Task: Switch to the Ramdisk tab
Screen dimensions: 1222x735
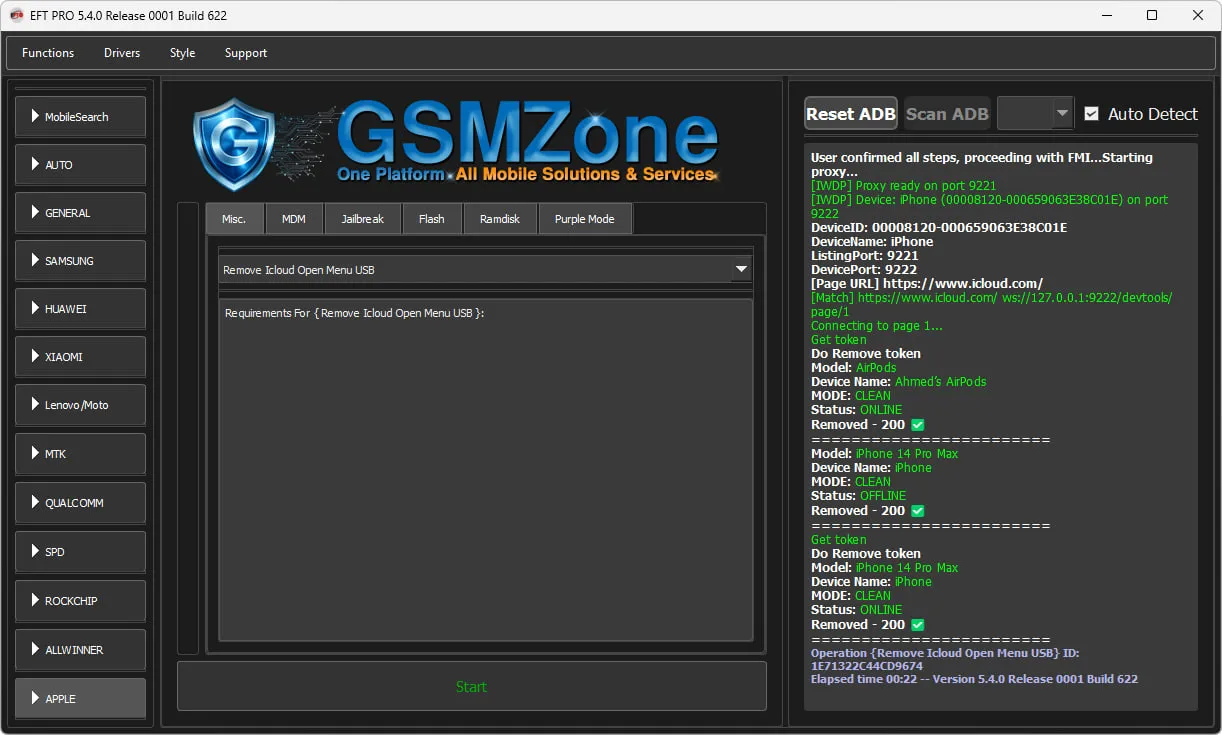Action: click(x=499, y=219)
